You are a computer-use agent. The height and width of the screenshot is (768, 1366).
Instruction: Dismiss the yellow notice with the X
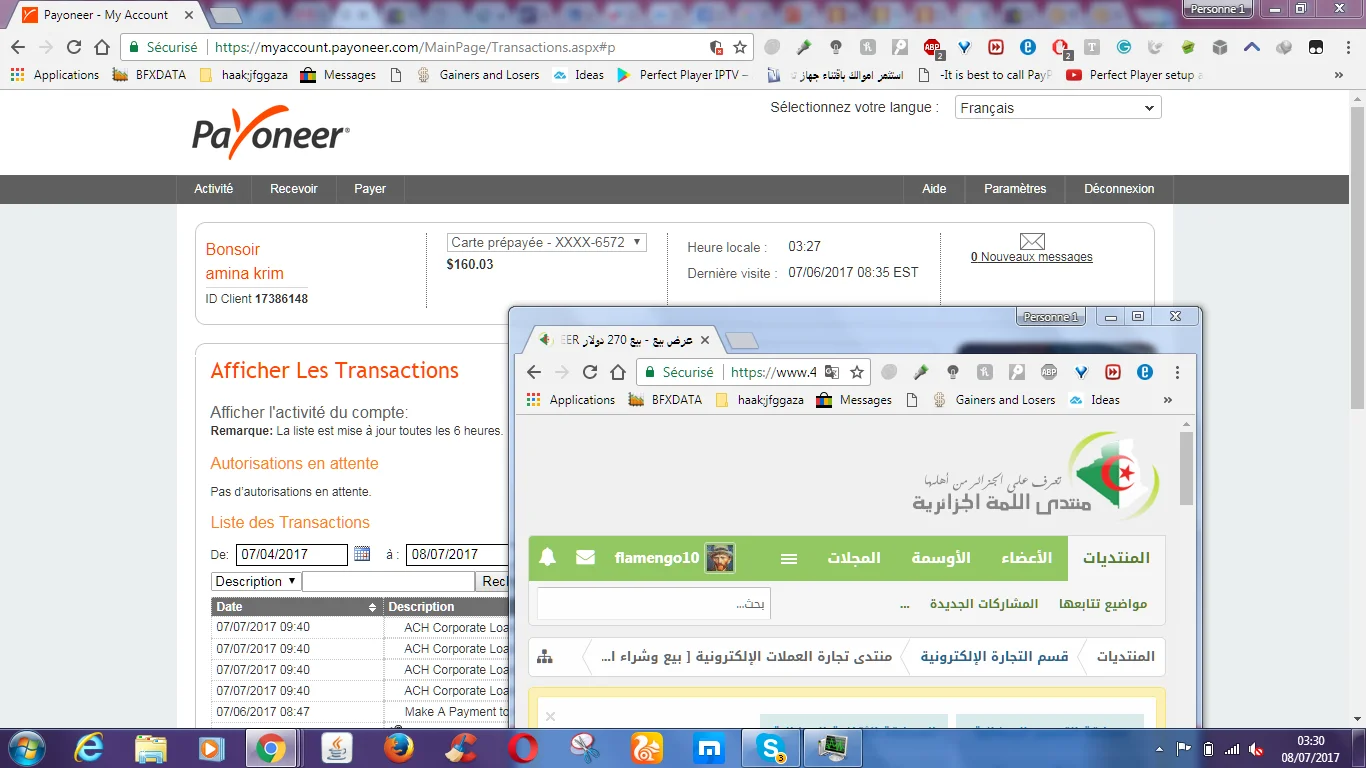click(550, 716)
